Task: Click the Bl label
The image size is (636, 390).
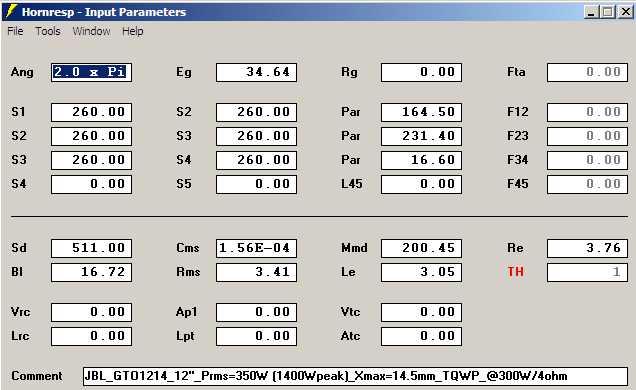Action: pyautogui.click(x=17, y=272)
